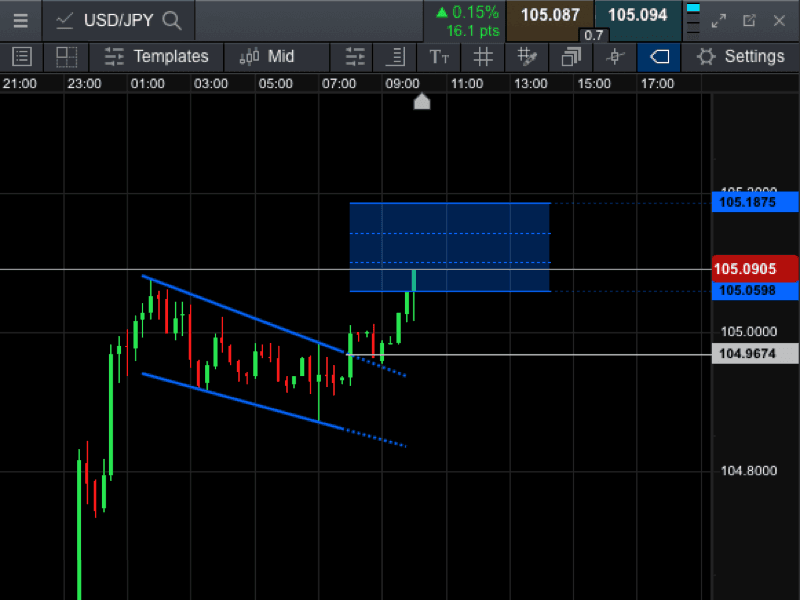Toggle the highlighted price label tag button
This screenshot has height=600, width=800.
659,57
